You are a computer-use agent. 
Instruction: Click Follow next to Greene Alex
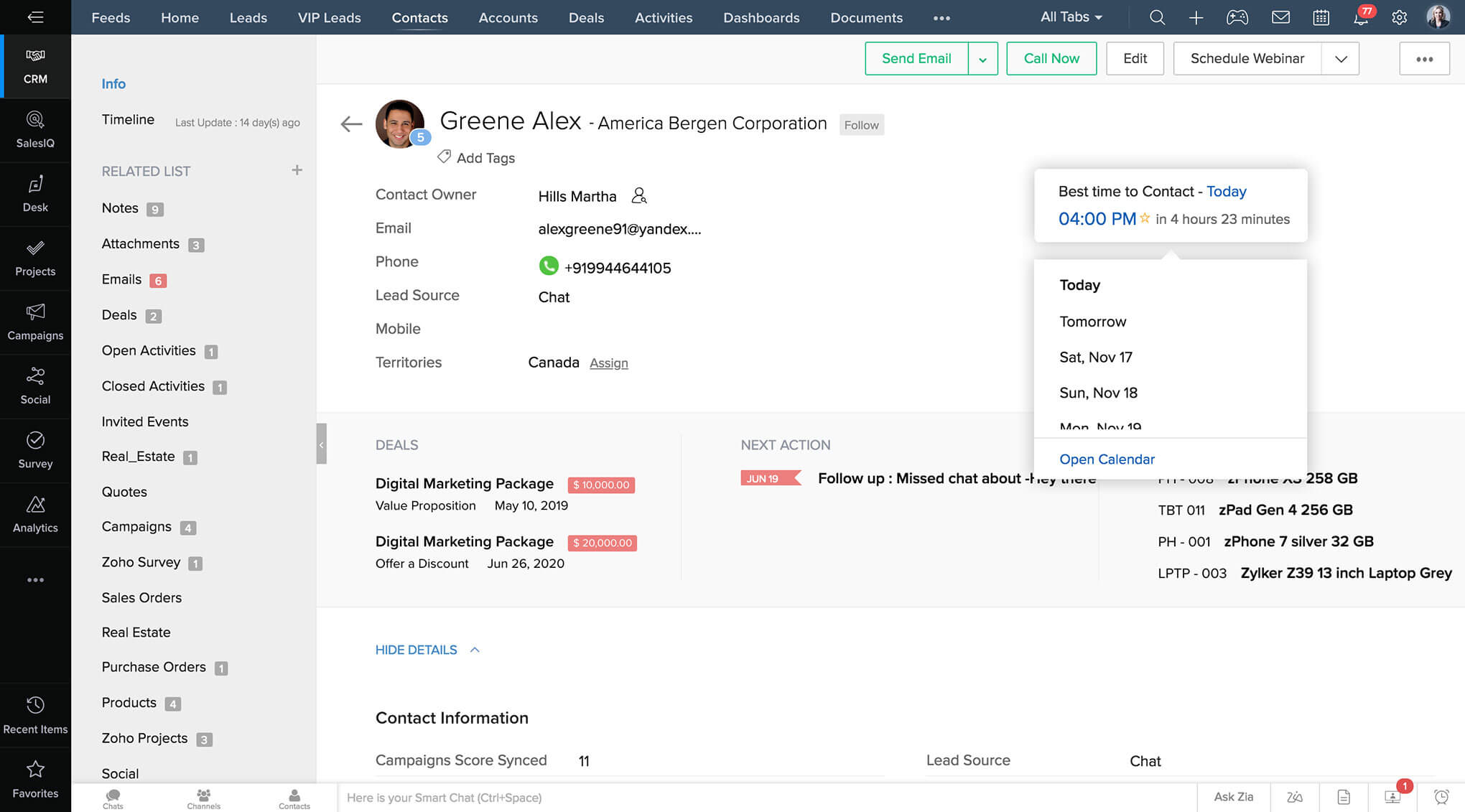coord(861,124)
